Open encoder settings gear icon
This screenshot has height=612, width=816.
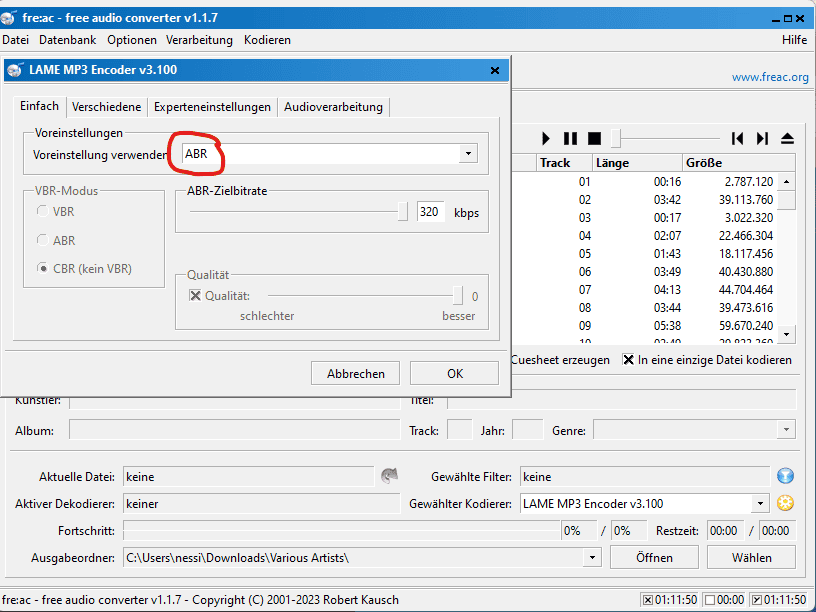[x=785, y=503]
